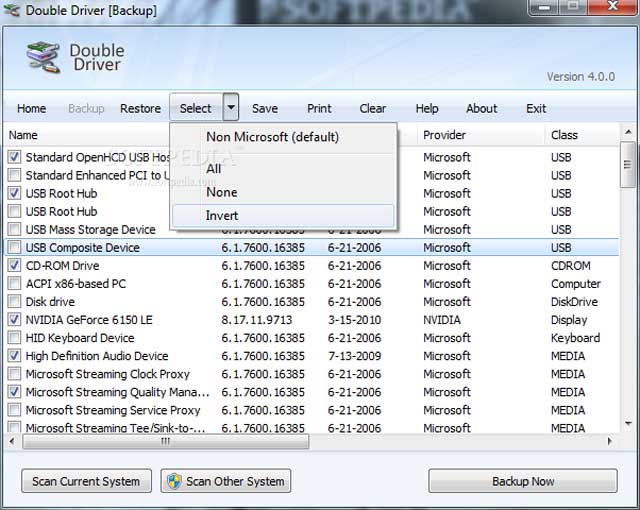Click the CDROM class cell
Screen dimensions: 640x510
click(571, 266)
